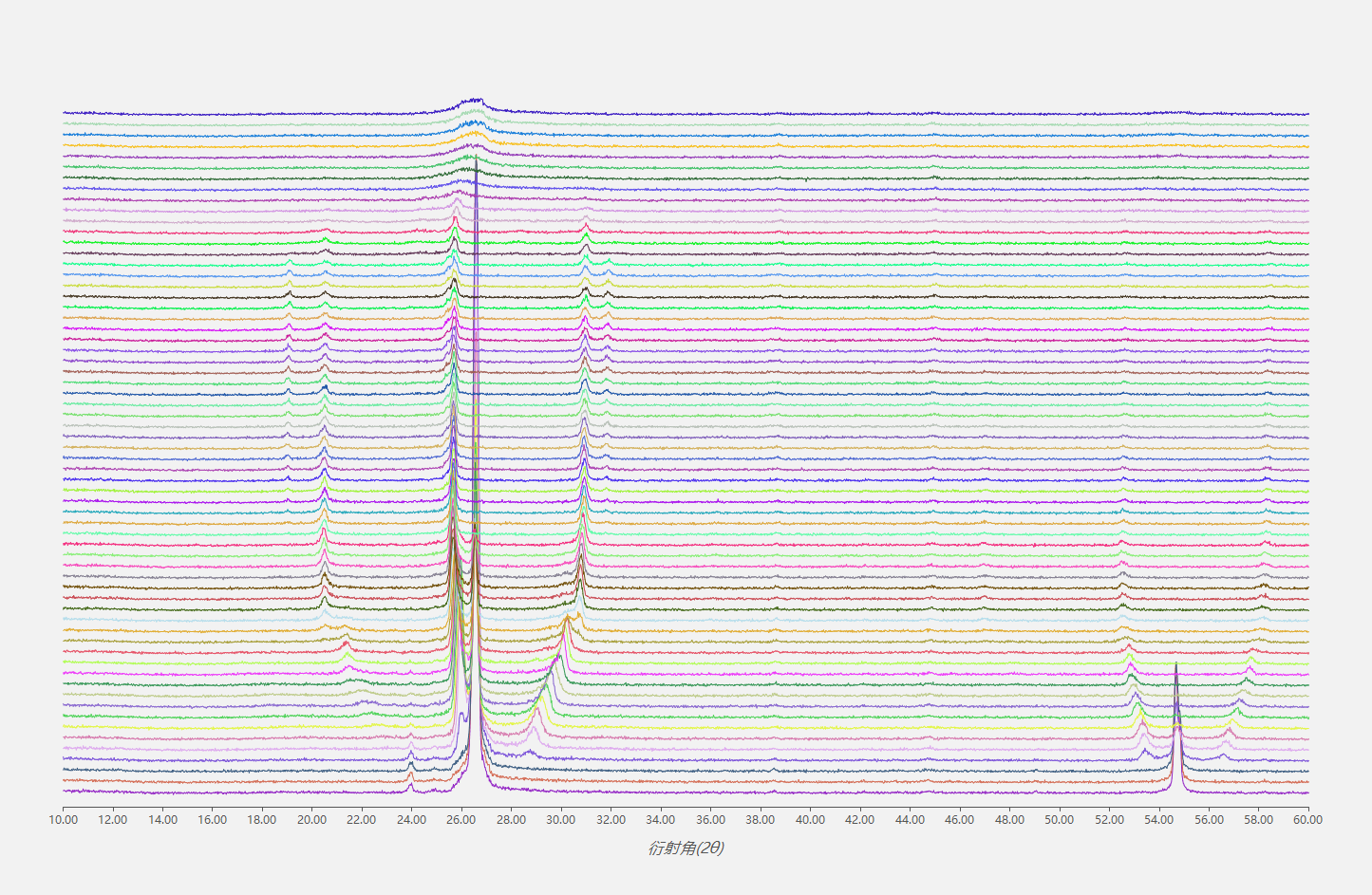The height and width of the screenshot is (895, 1372).
Task: Click the 58.00 x-axis tick label
Action: pos(1258,820)
